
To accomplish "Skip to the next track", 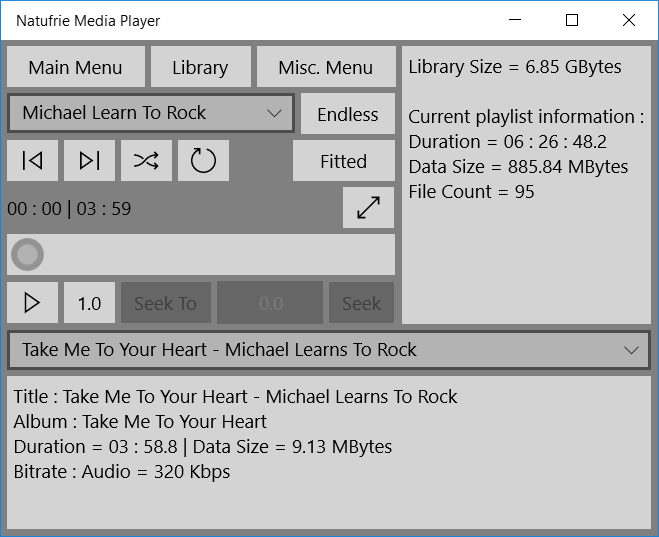I will [x=90, y=161].
